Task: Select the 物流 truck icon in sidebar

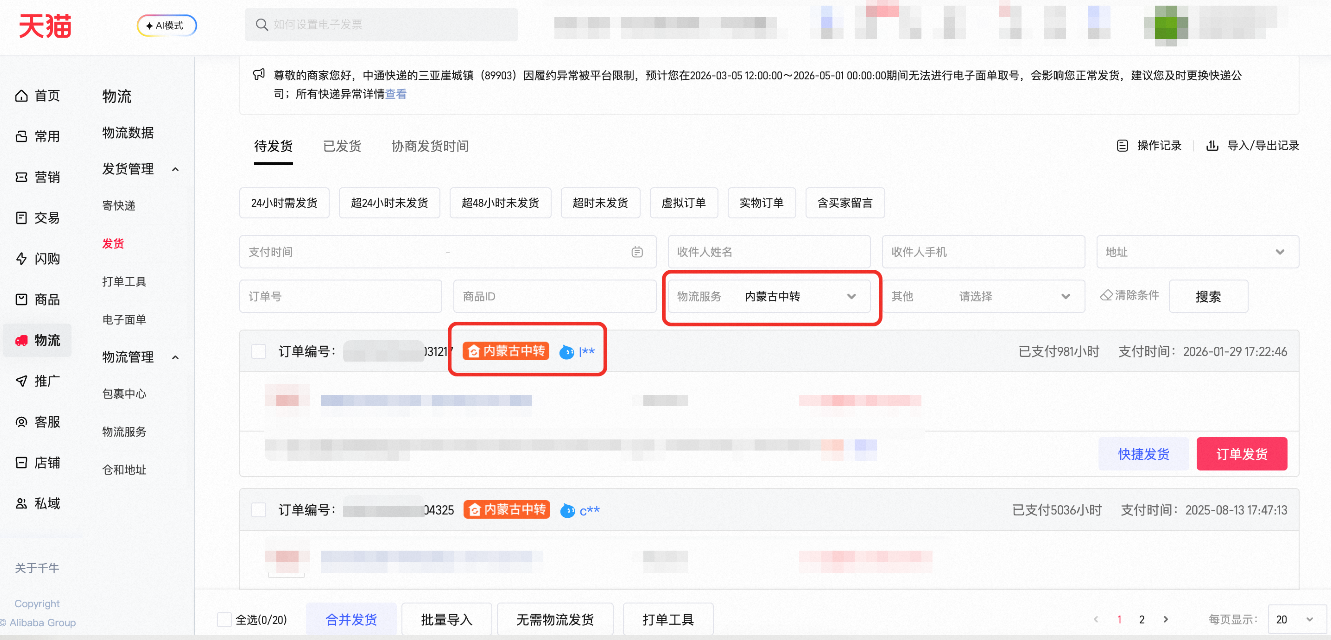Action: (22, 341)
